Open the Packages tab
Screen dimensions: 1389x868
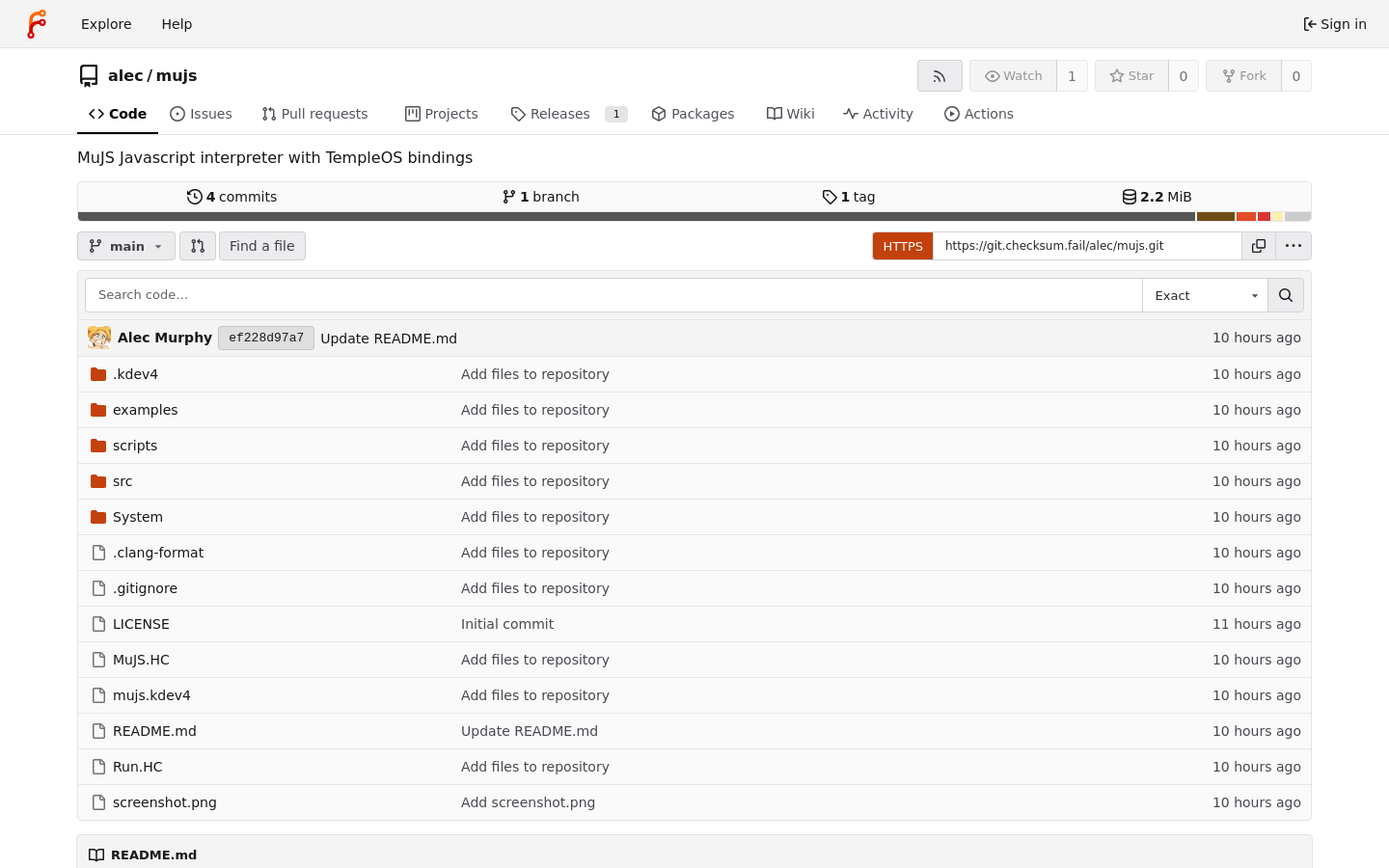point(693,114)
